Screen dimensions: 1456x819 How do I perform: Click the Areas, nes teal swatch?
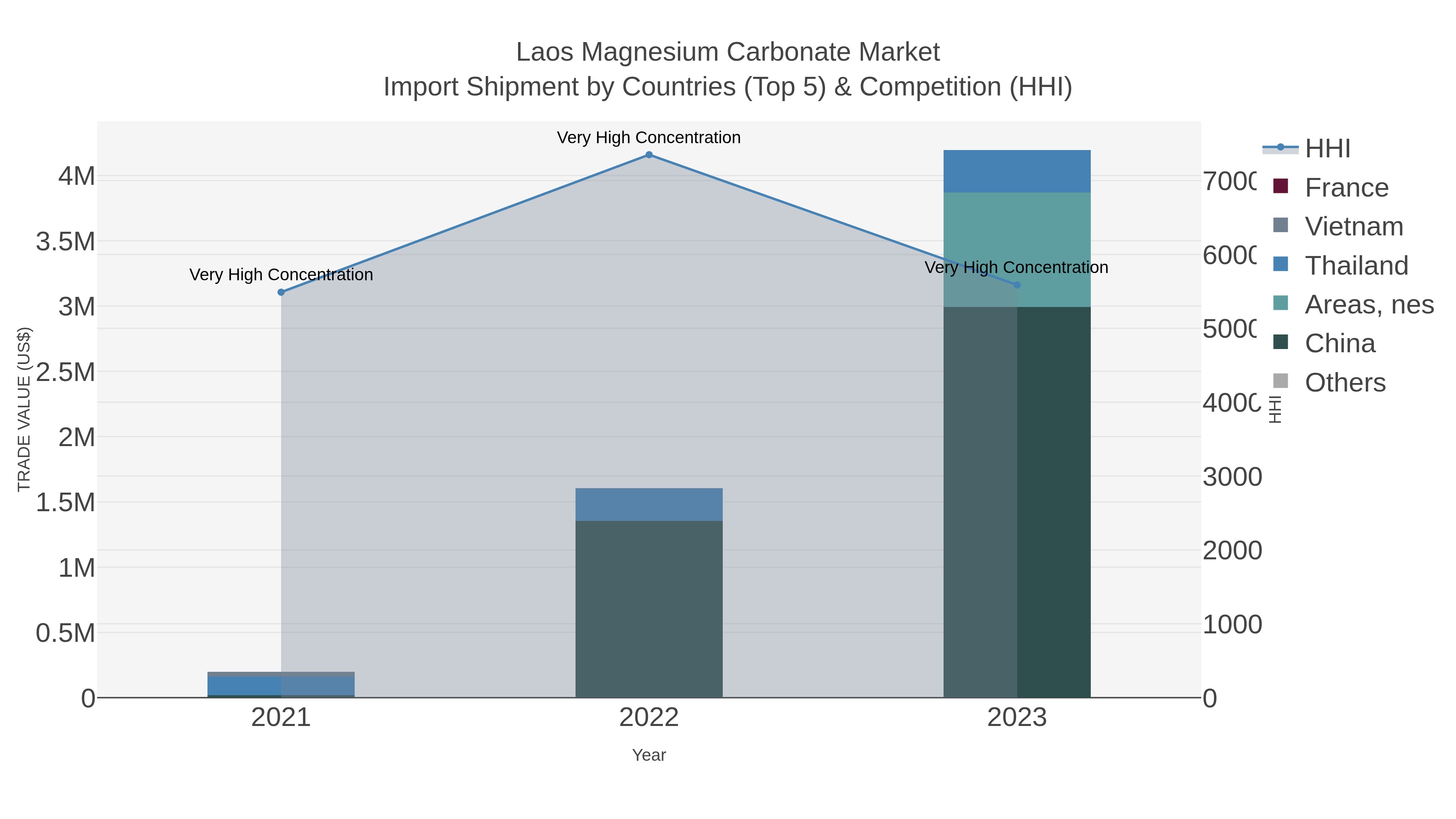[1281, 303]
